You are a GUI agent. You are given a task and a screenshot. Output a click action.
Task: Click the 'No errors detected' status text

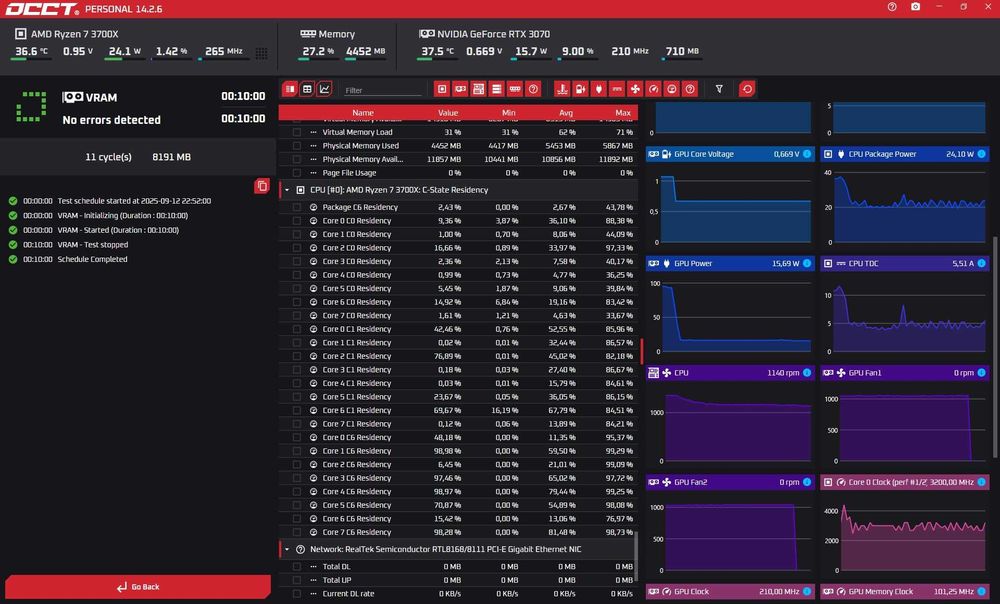click(112, 120)
